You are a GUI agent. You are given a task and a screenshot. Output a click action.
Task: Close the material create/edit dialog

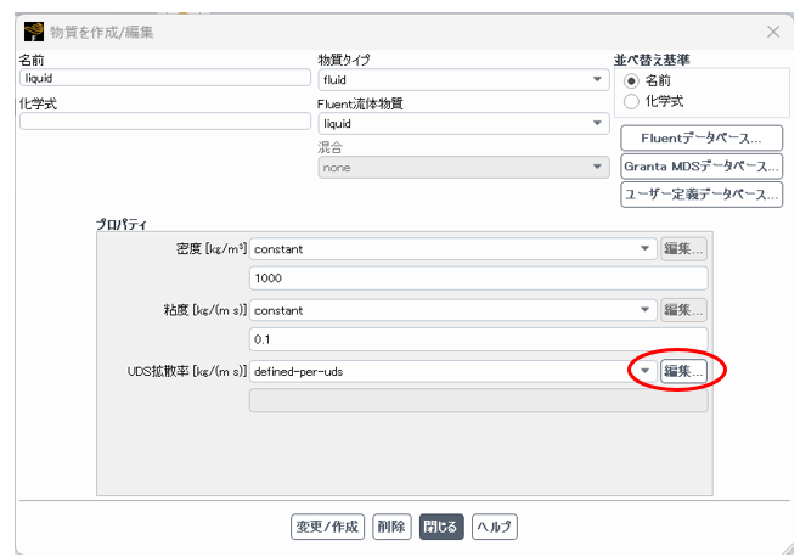[773, 32]
